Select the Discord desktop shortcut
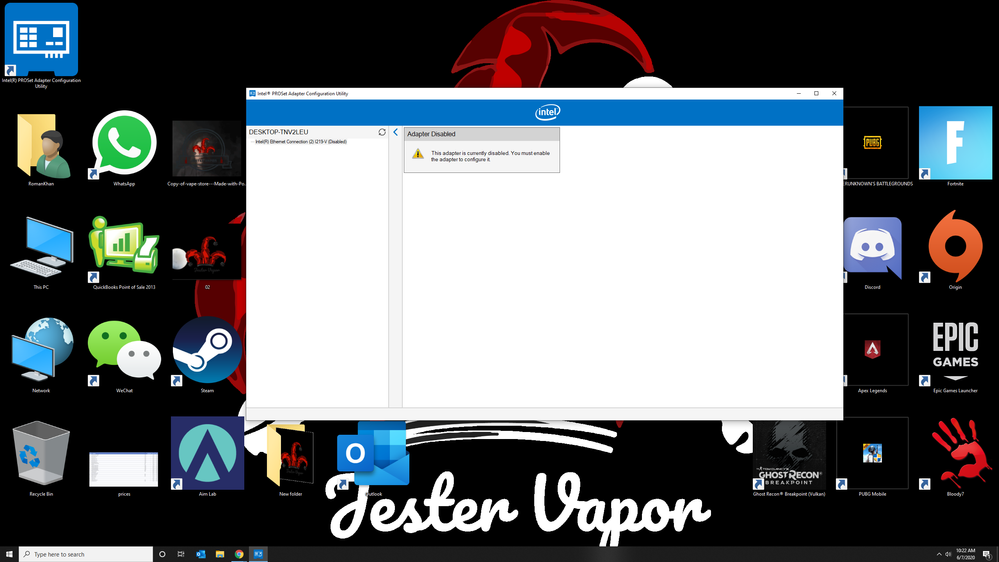 (x=872, y=252)
